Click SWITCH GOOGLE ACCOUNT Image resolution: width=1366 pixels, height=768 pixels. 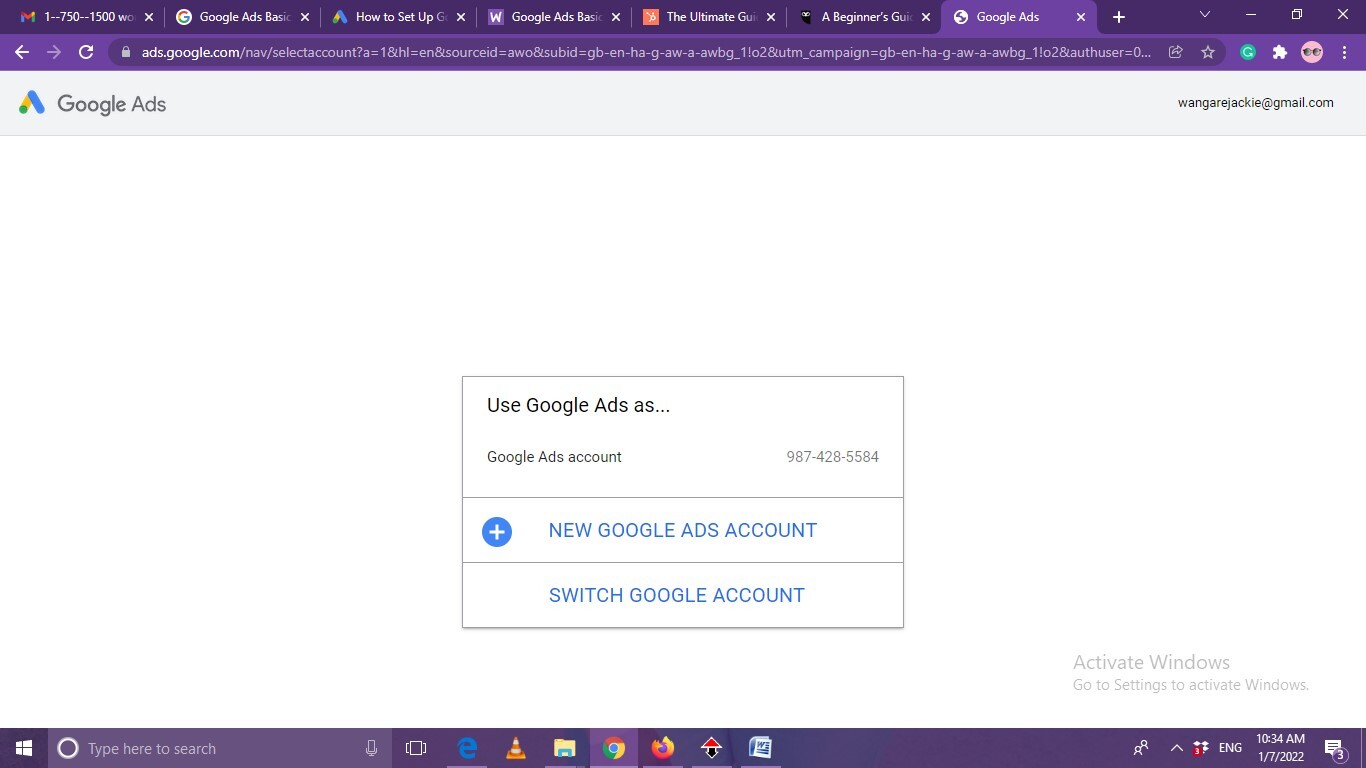pyautogui.click(x=677, y=595)
